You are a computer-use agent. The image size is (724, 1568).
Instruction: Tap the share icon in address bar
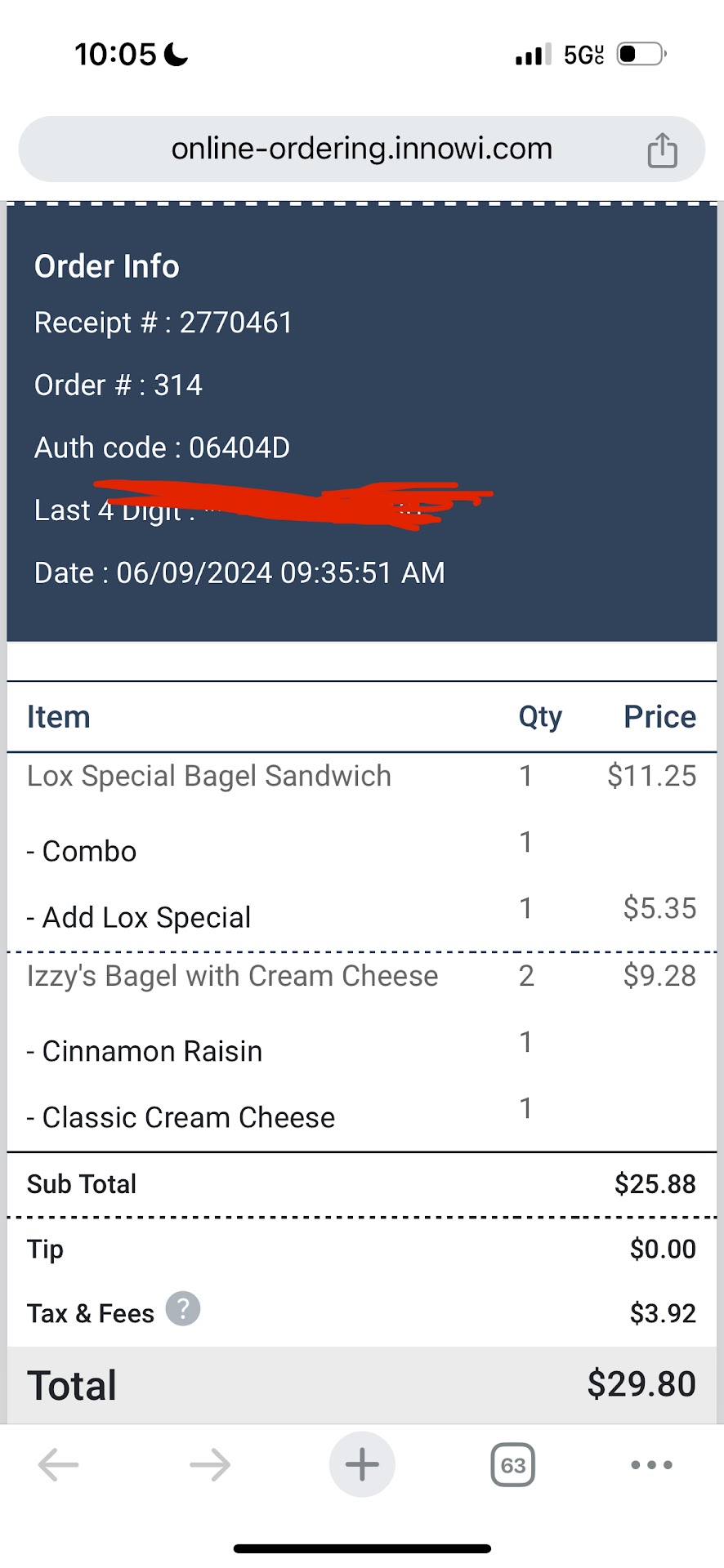[x=662, y=150]
